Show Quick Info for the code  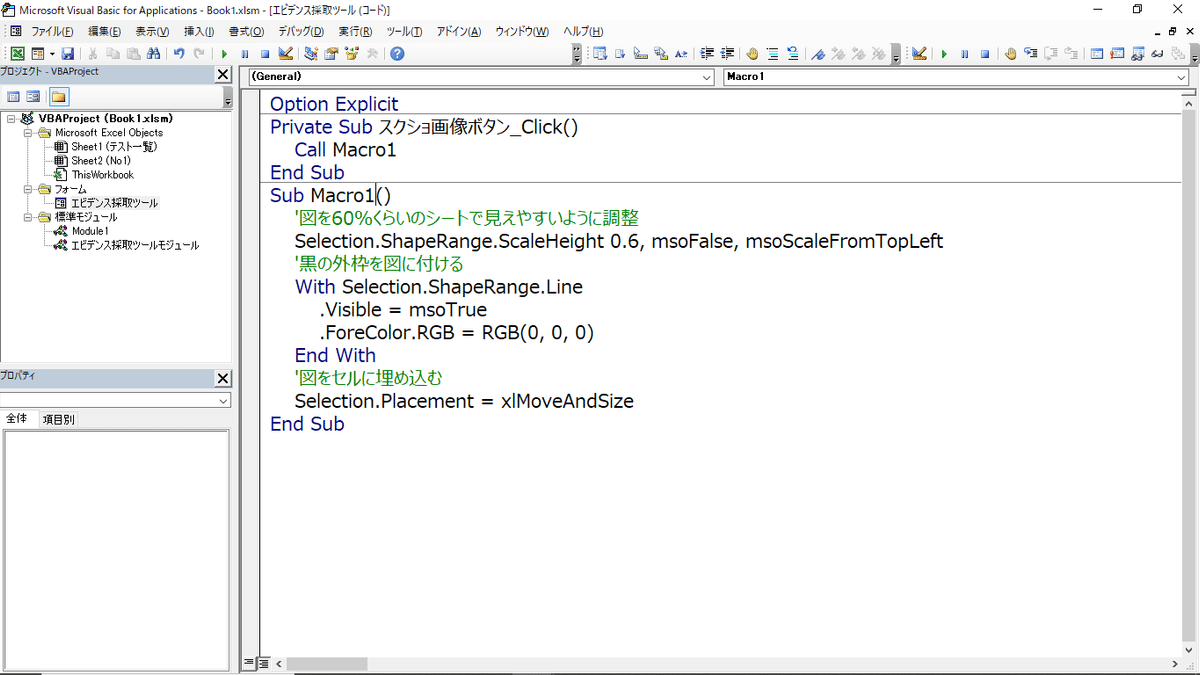pyautogui.click(x=640, y=54)
